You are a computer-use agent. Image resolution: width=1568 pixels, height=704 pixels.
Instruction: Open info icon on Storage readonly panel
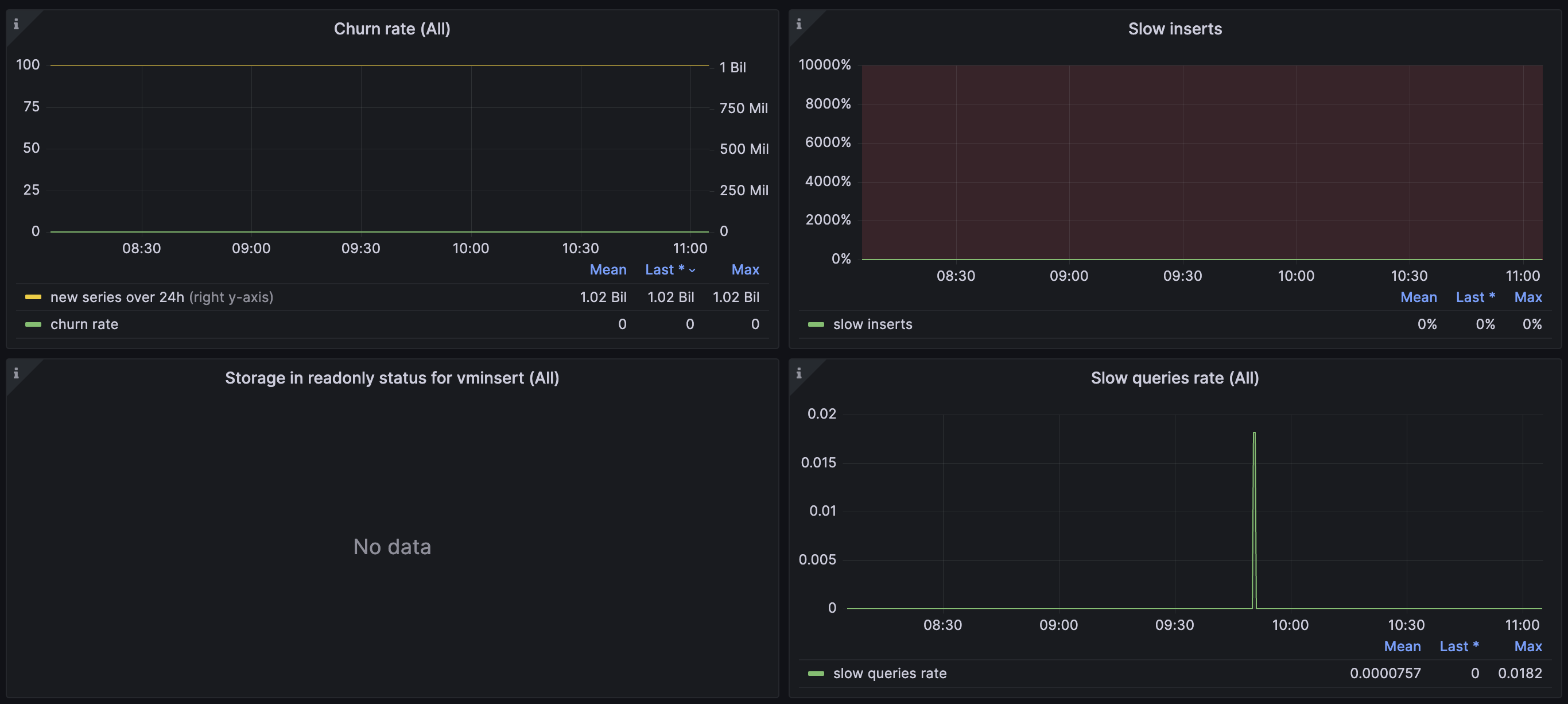[x=17, y=373]
